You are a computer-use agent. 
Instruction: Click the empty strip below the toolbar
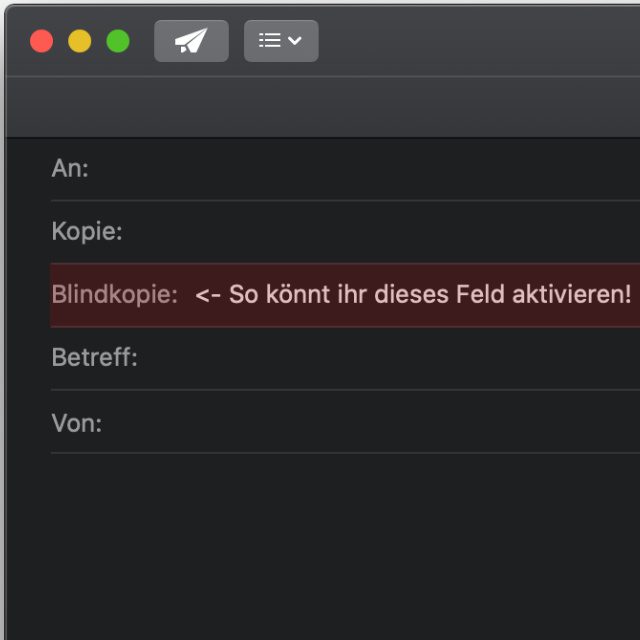pos(320,107)
